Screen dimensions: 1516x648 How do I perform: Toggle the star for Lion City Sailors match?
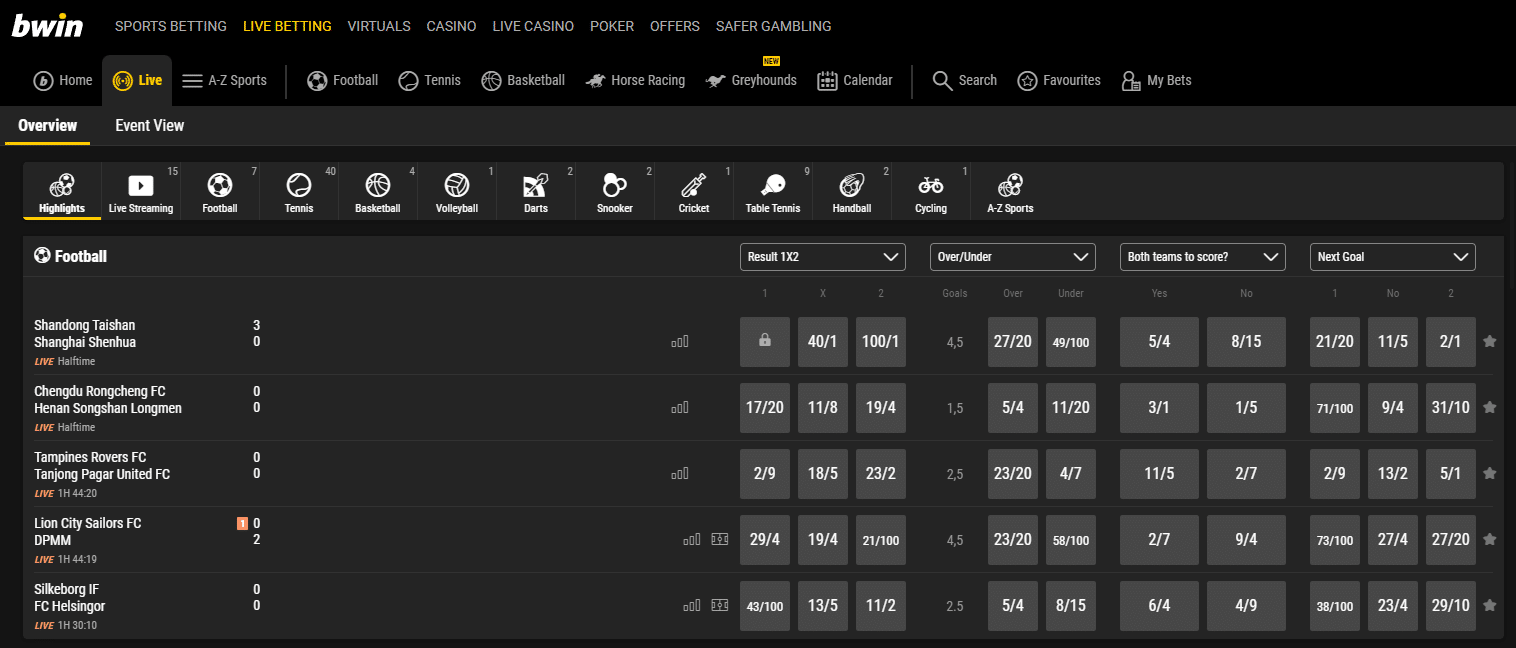pyautogui.click(x=1490, y=539)
